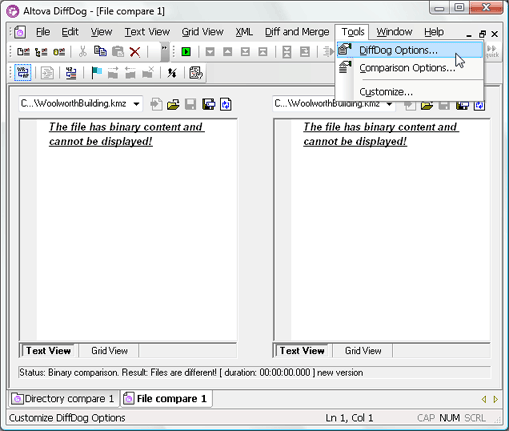
Task: Click the Compare directories toolbar icon
Action: (x=41, y=52)
